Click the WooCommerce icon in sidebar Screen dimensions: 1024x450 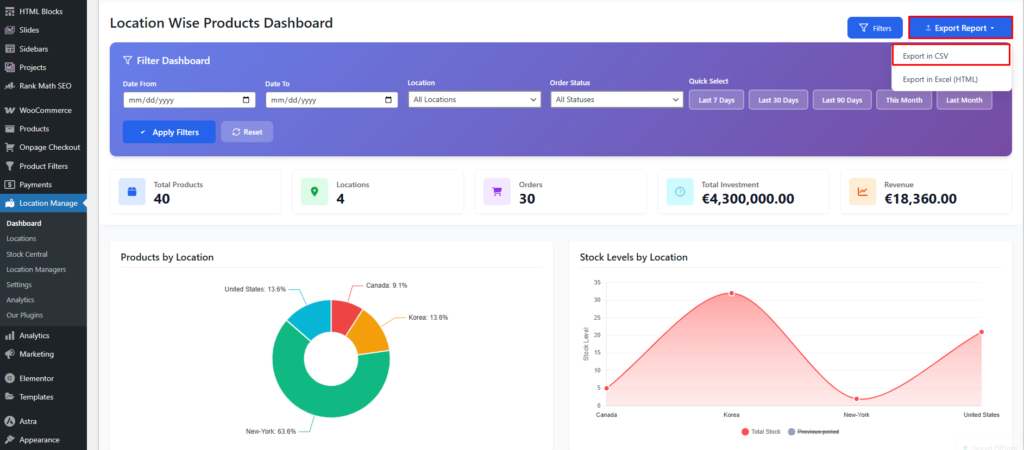[x=9, y=110]
